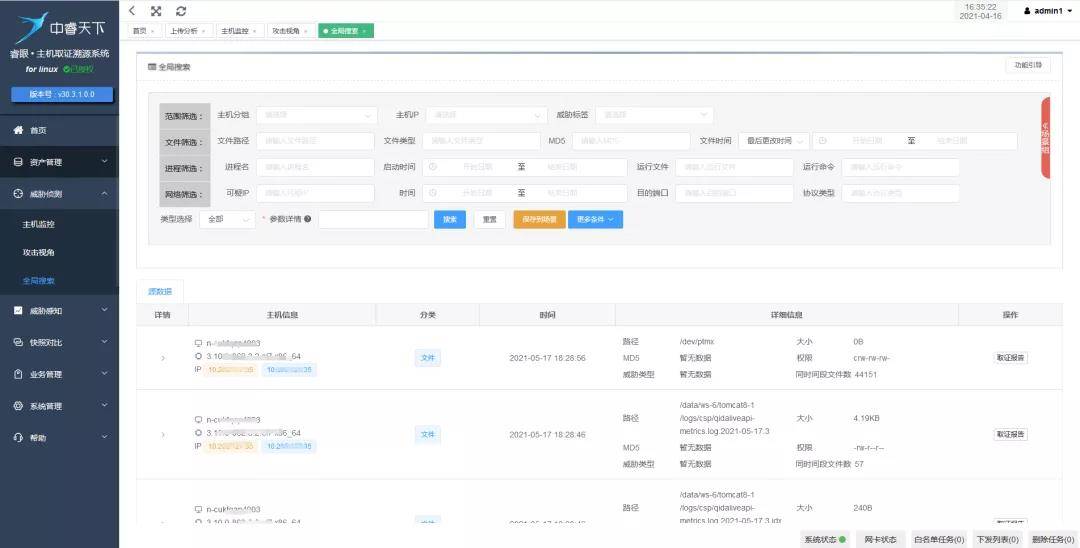Screen dimensions: 1080x548
Task: Click the 帮助 headset icon
Action: (18, 437)
